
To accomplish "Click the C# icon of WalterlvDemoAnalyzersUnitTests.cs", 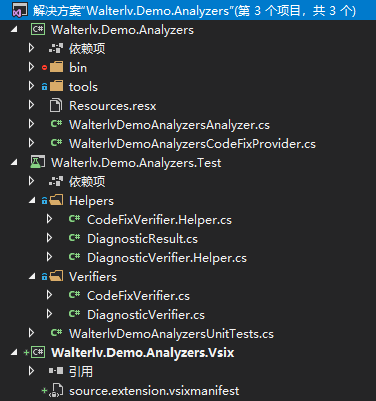I will click(x=56, y=333).
